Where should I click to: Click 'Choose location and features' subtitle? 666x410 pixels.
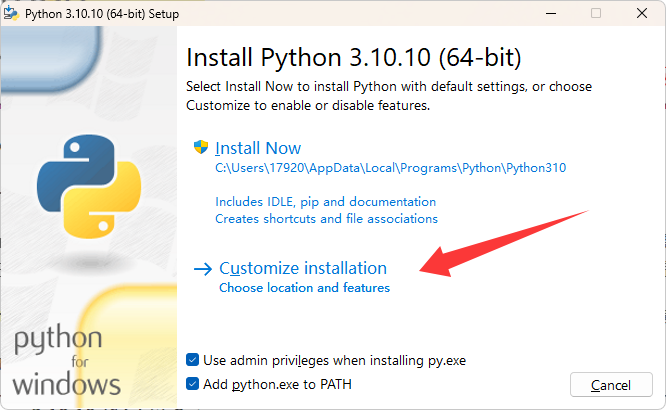pos(304,288)
